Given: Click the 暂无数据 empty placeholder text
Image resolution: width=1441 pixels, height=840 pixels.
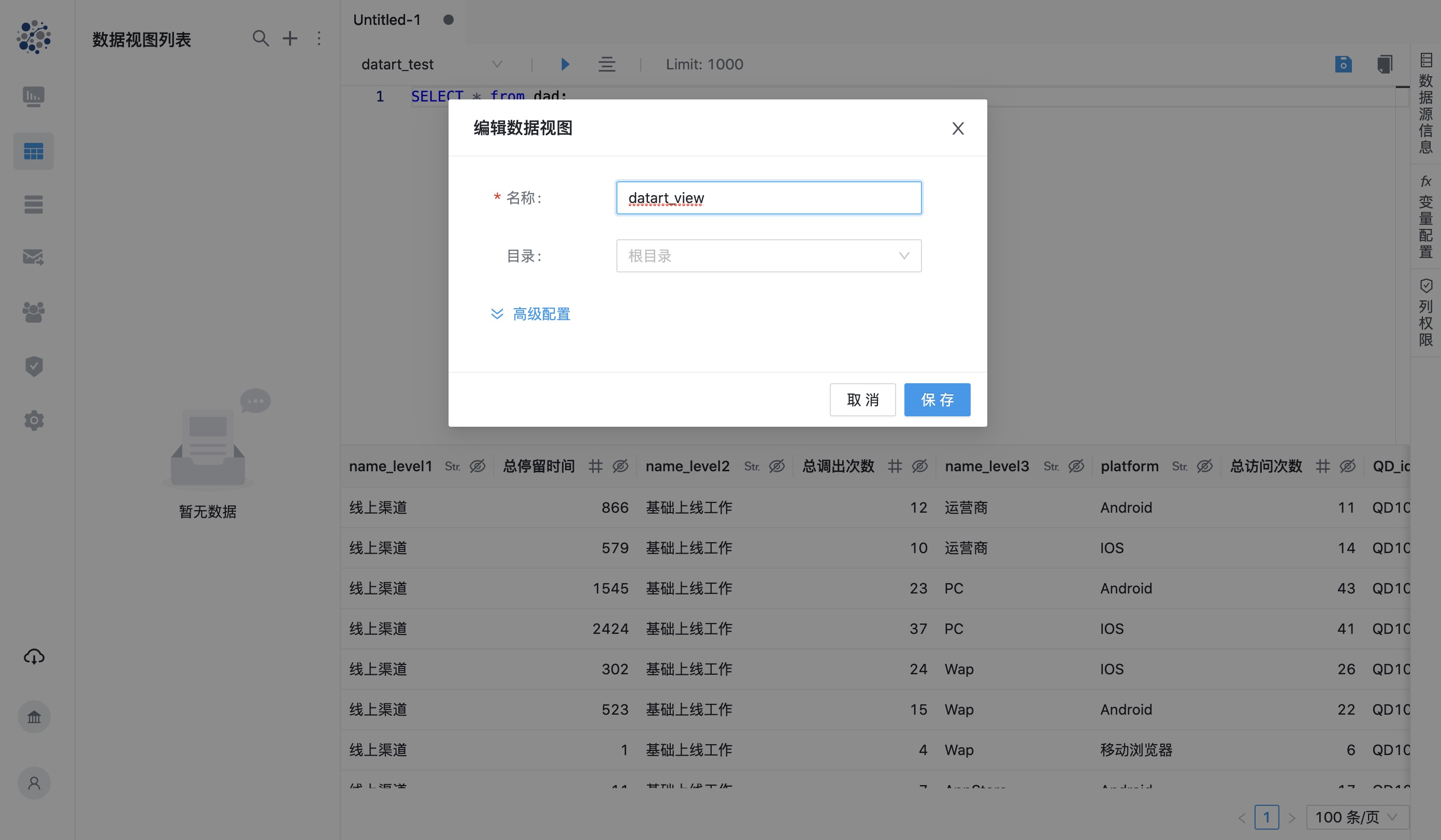Looking at the screenshot, I should click(x=208, y=511).
